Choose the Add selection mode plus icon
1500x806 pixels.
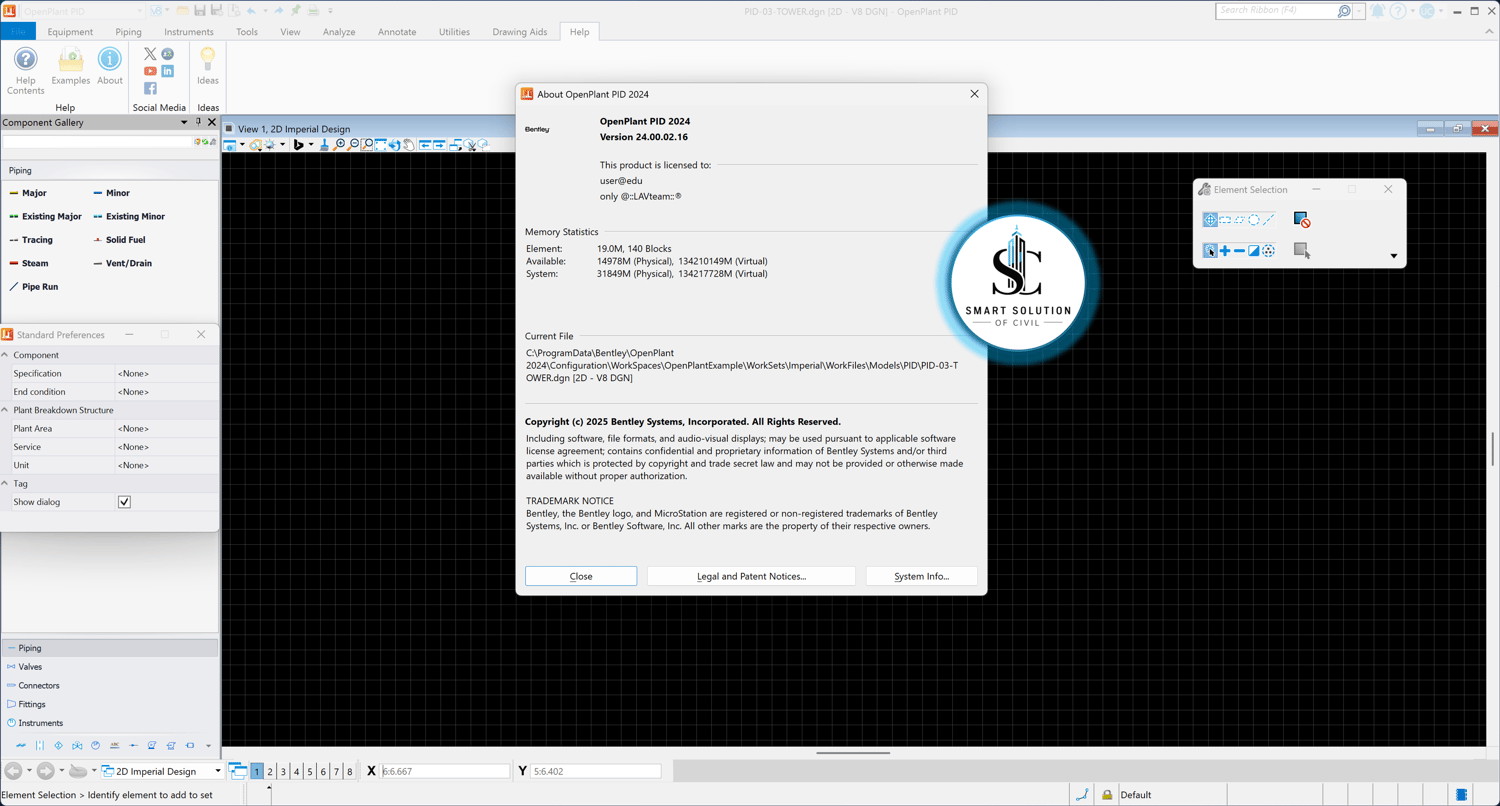coord(1225,251)
